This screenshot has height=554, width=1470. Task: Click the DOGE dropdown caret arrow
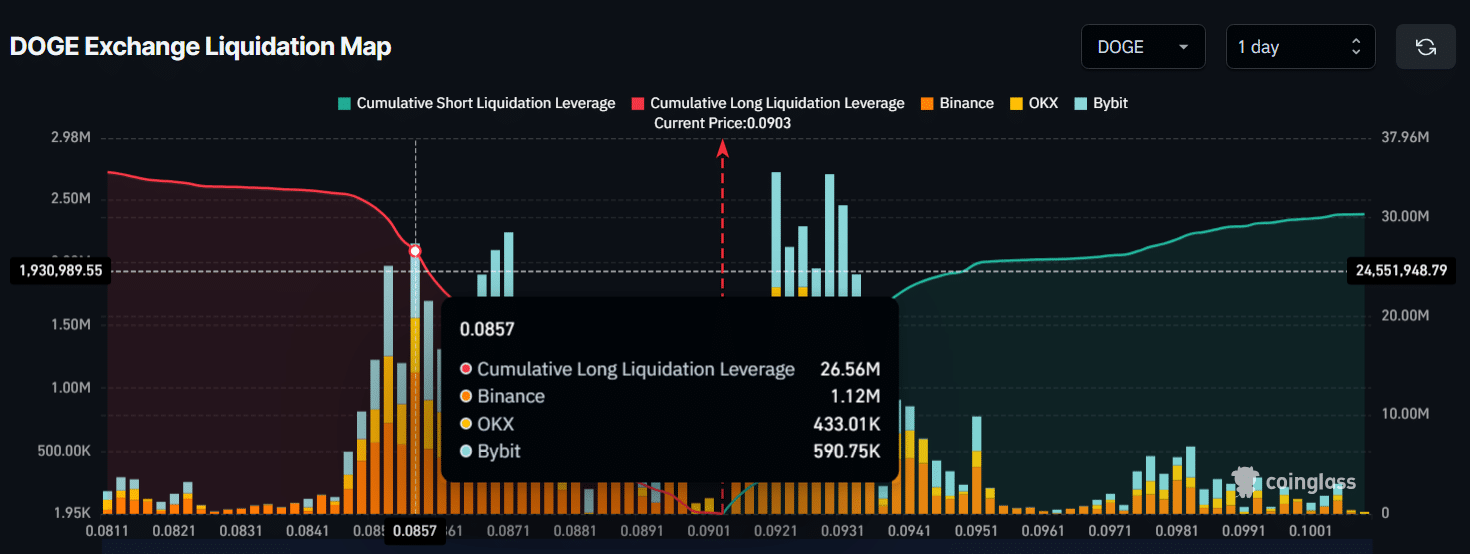point(1184,47)
